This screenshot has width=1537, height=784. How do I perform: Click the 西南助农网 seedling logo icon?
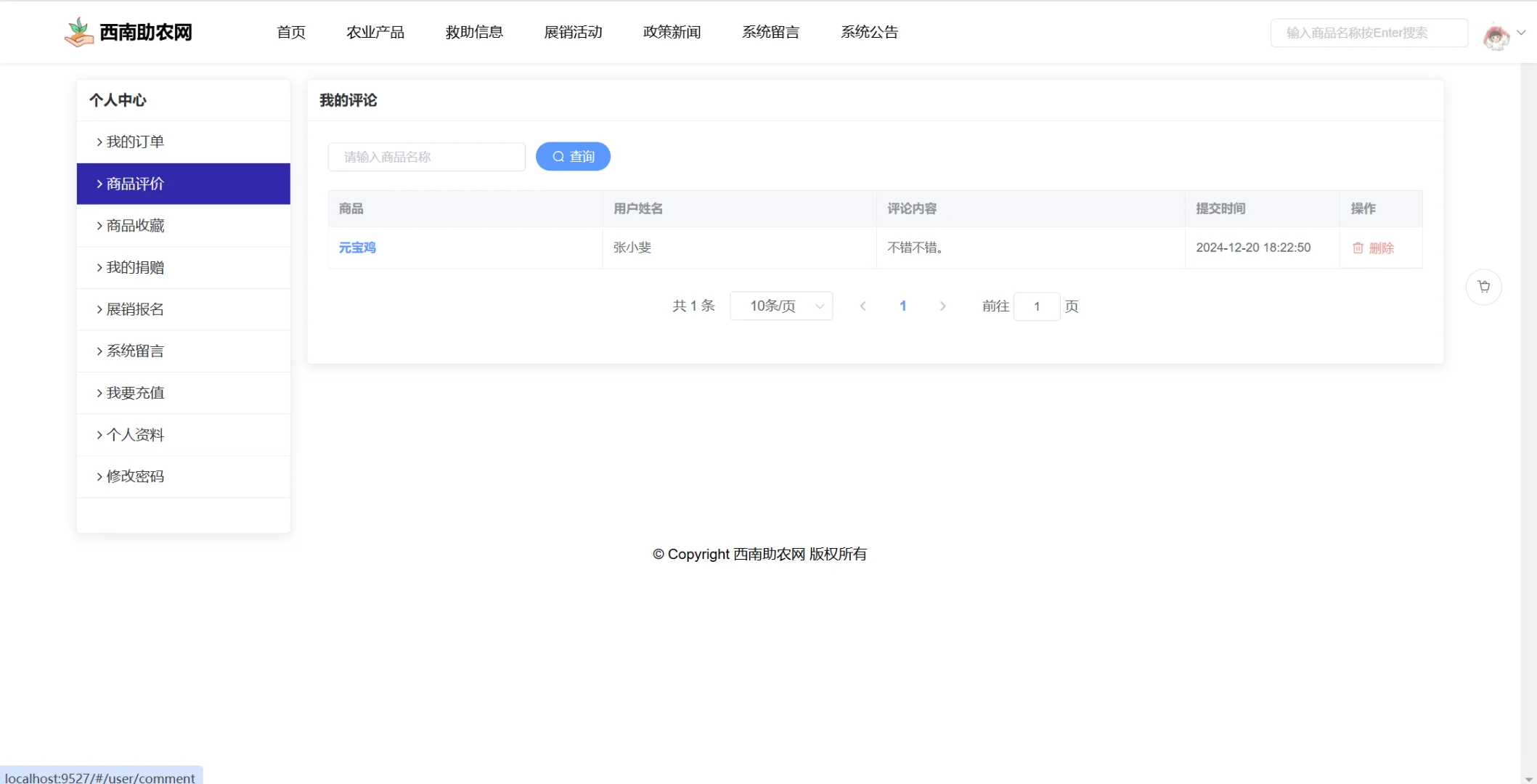tap(78, 31)
